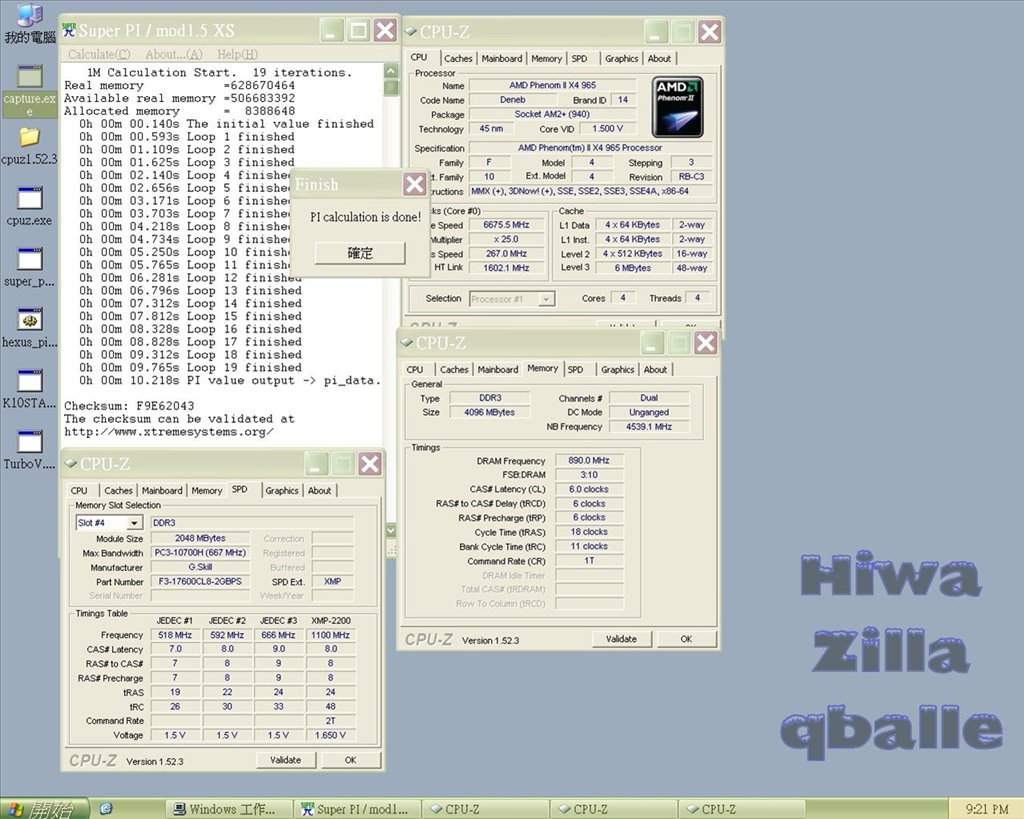1024x819 pixels.
Task: Open the cpuz1.52.3 folder icon
Action: 29,146
